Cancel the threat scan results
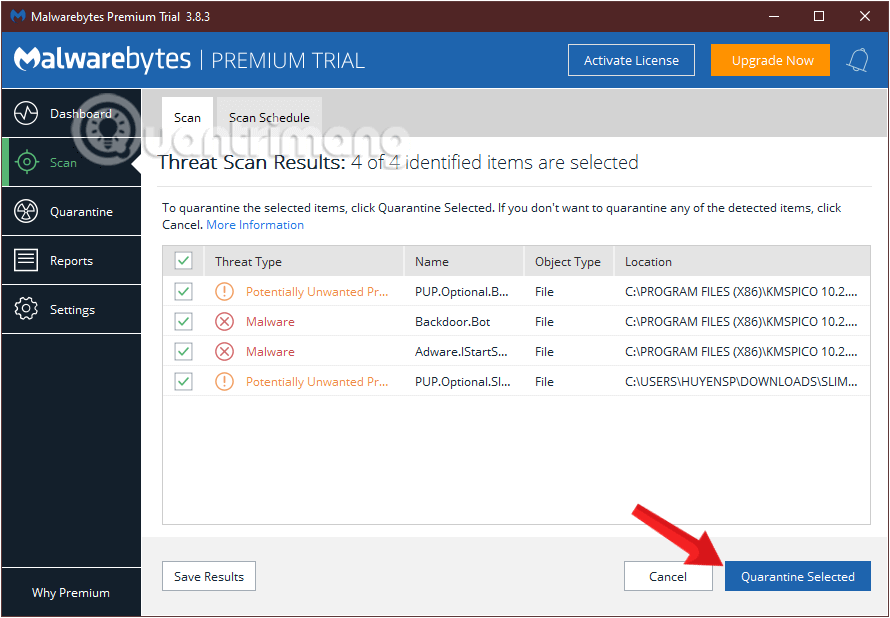The width and height of the screenshot is (890, 618). coord(668,577)
